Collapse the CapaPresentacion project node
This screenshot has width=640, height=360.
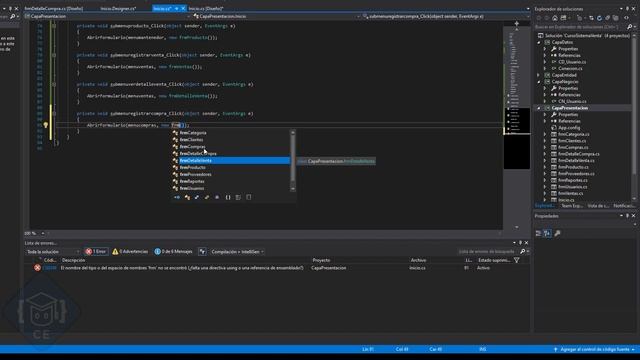click(x=539, y=108)
